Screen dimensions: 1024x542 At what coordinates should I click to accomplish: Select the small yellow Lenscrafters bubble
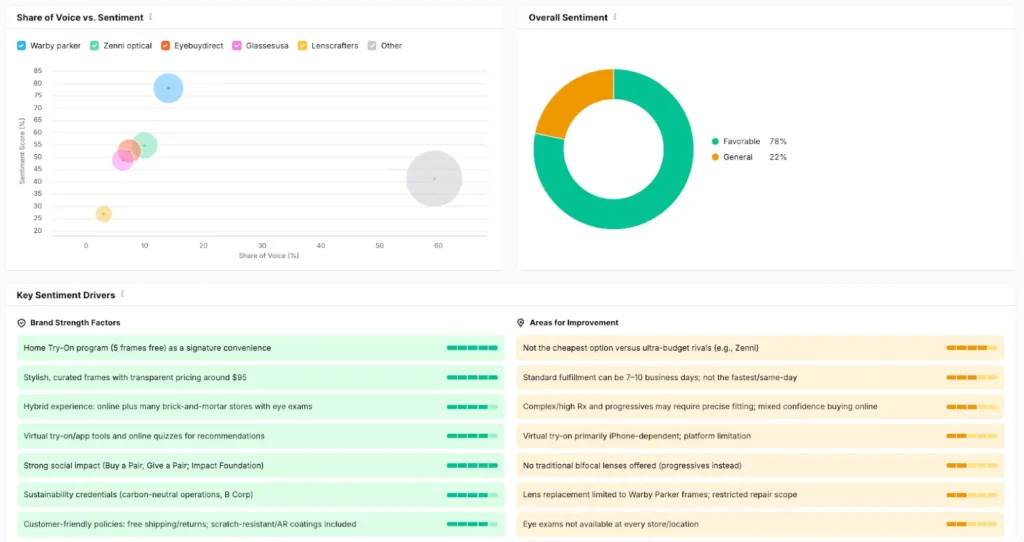point(103,214)
